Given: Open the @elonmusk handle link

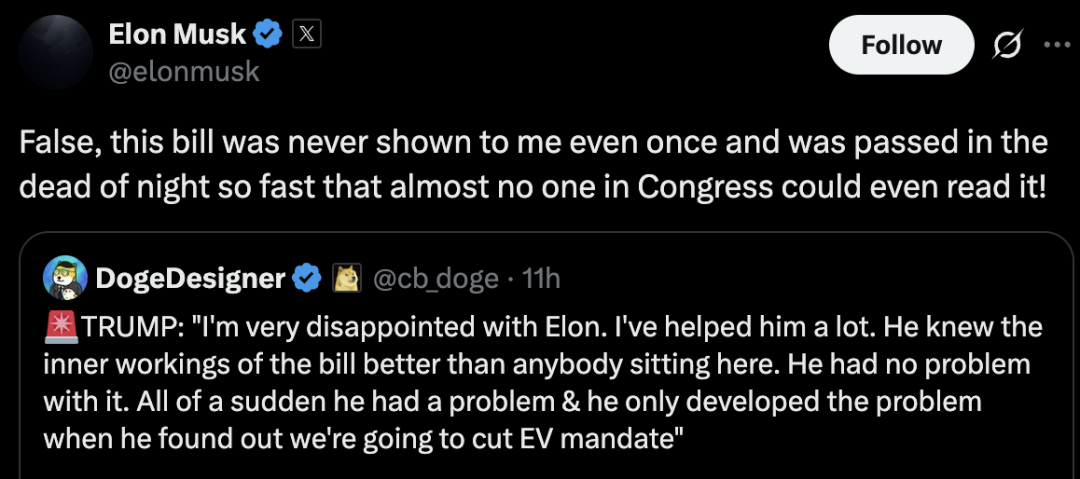Looking at the screenshot, I should pos(184,71).
